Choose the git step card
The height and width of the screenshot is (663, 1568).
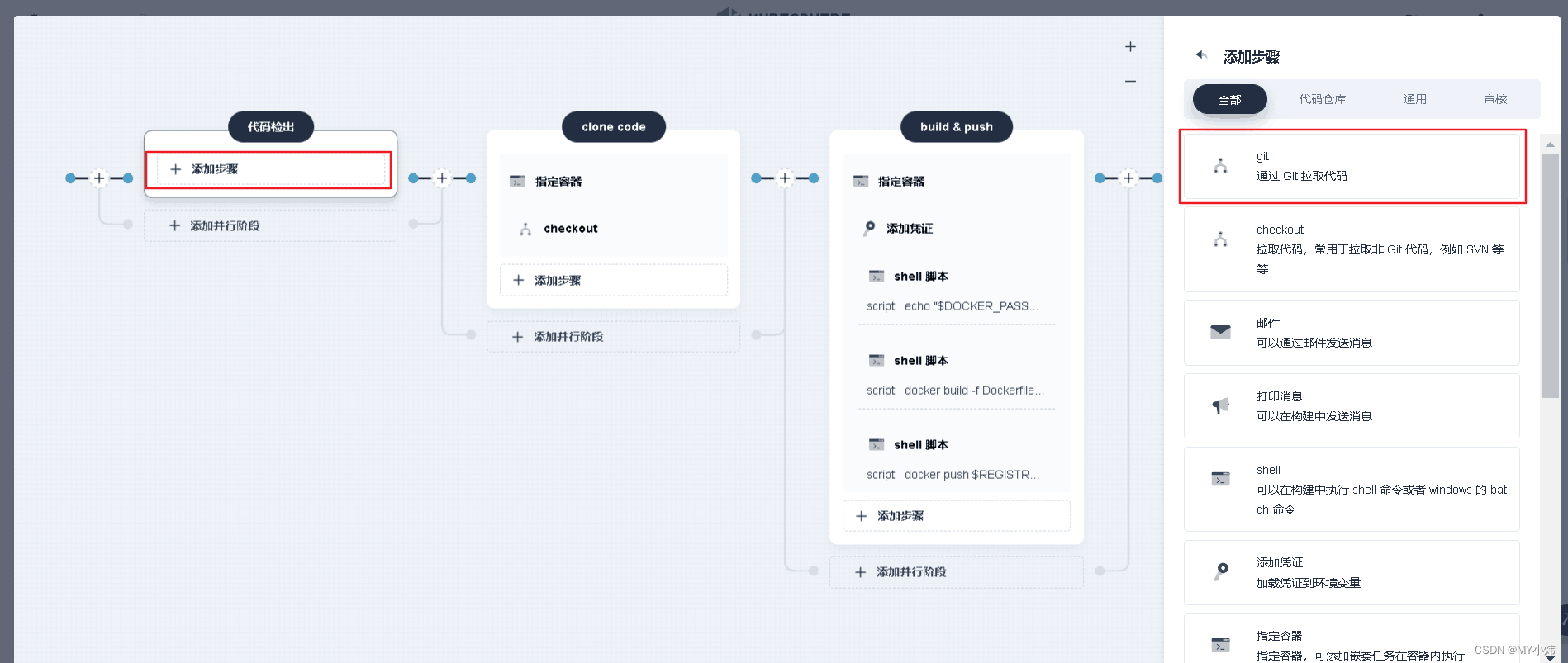pos(1352,166)
